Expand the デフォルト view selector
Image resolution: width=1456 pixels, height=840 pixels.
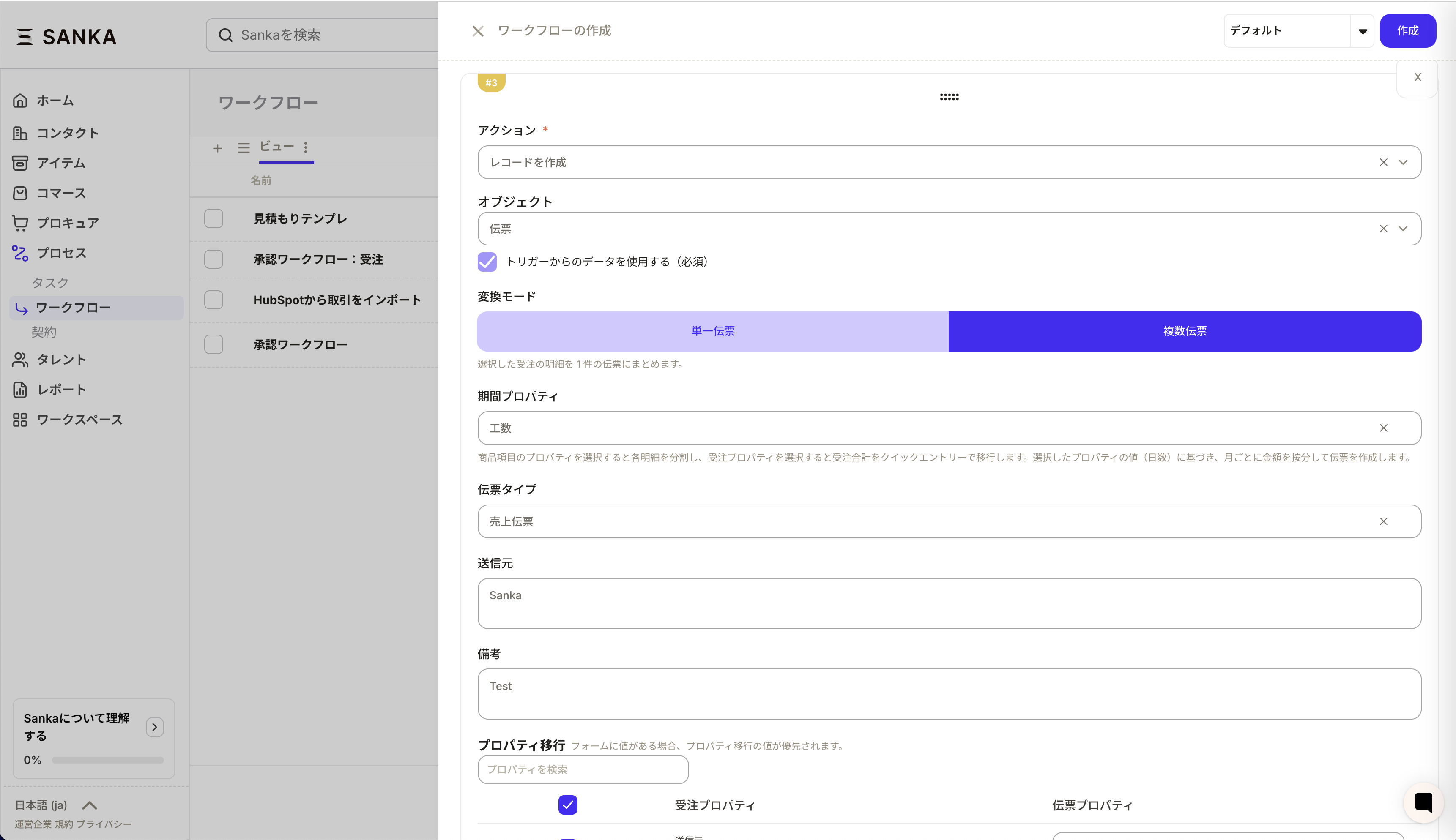click(1363, 30)
